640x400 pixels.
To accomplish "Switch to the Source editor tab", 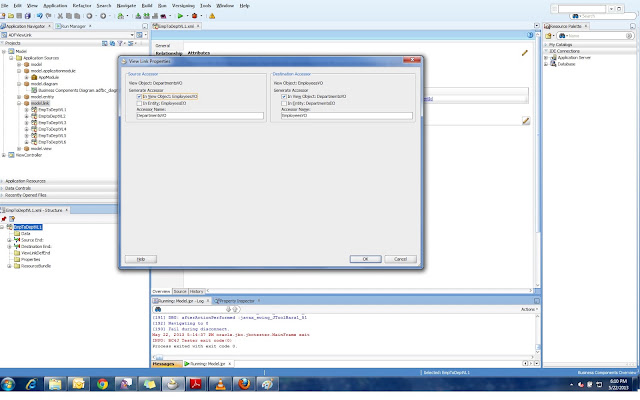I will (180, 291).
